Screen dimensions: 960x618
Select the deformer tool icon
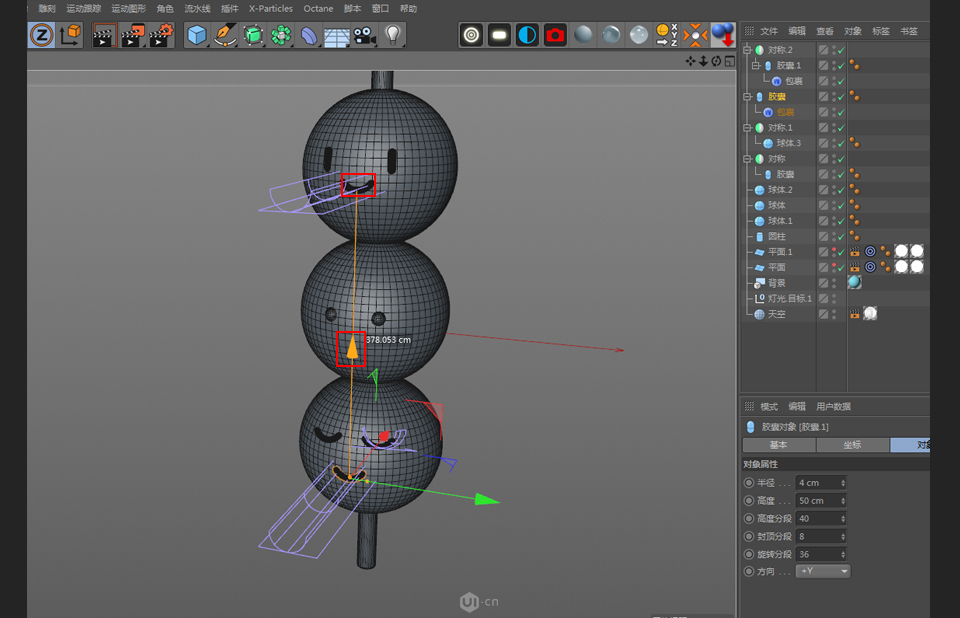[x=311, y=35]
